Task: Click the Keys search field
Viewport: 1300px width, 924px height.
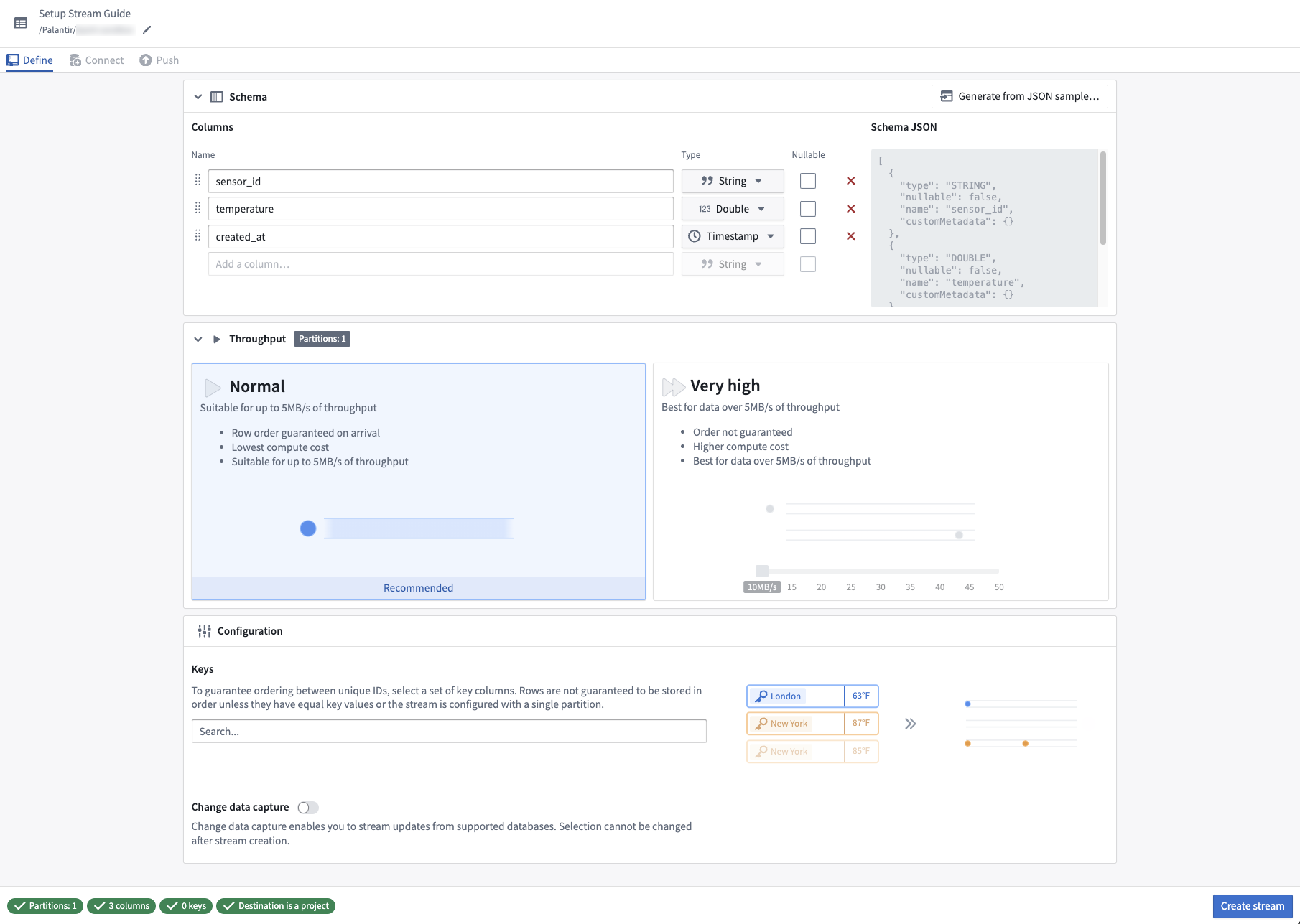Action: pyautogui.click(x=449, y=732)
